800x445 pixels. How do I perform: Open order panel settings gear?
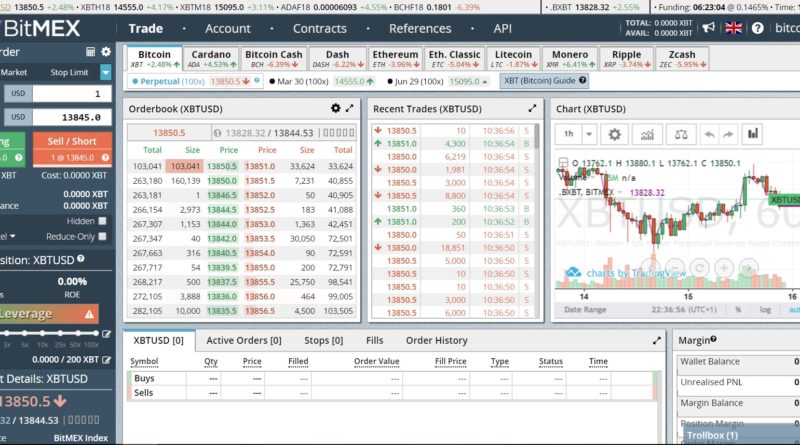click(x=106, y=52)
